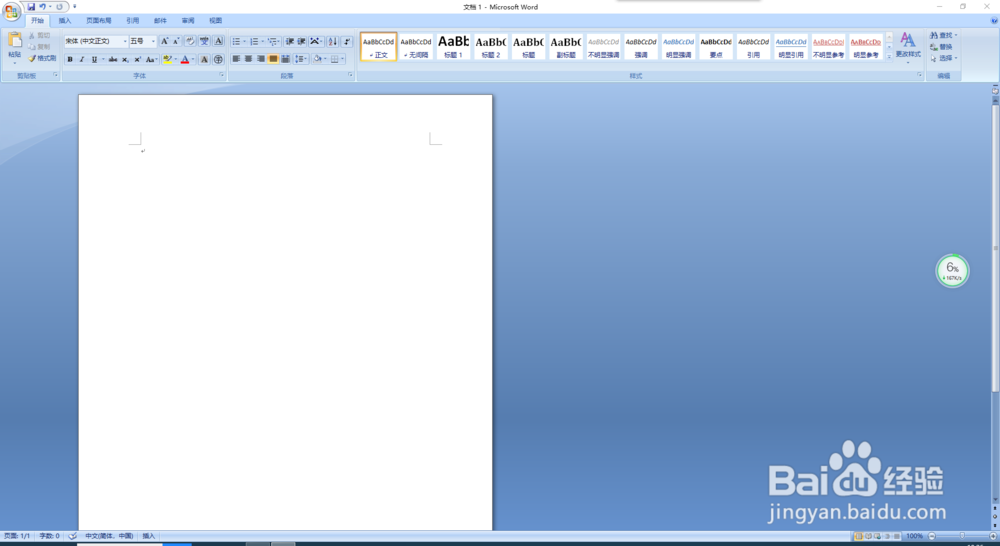Switch to the Insert (插入) tab
Viewport: 1000px width, 546px height.
point(65,21)
